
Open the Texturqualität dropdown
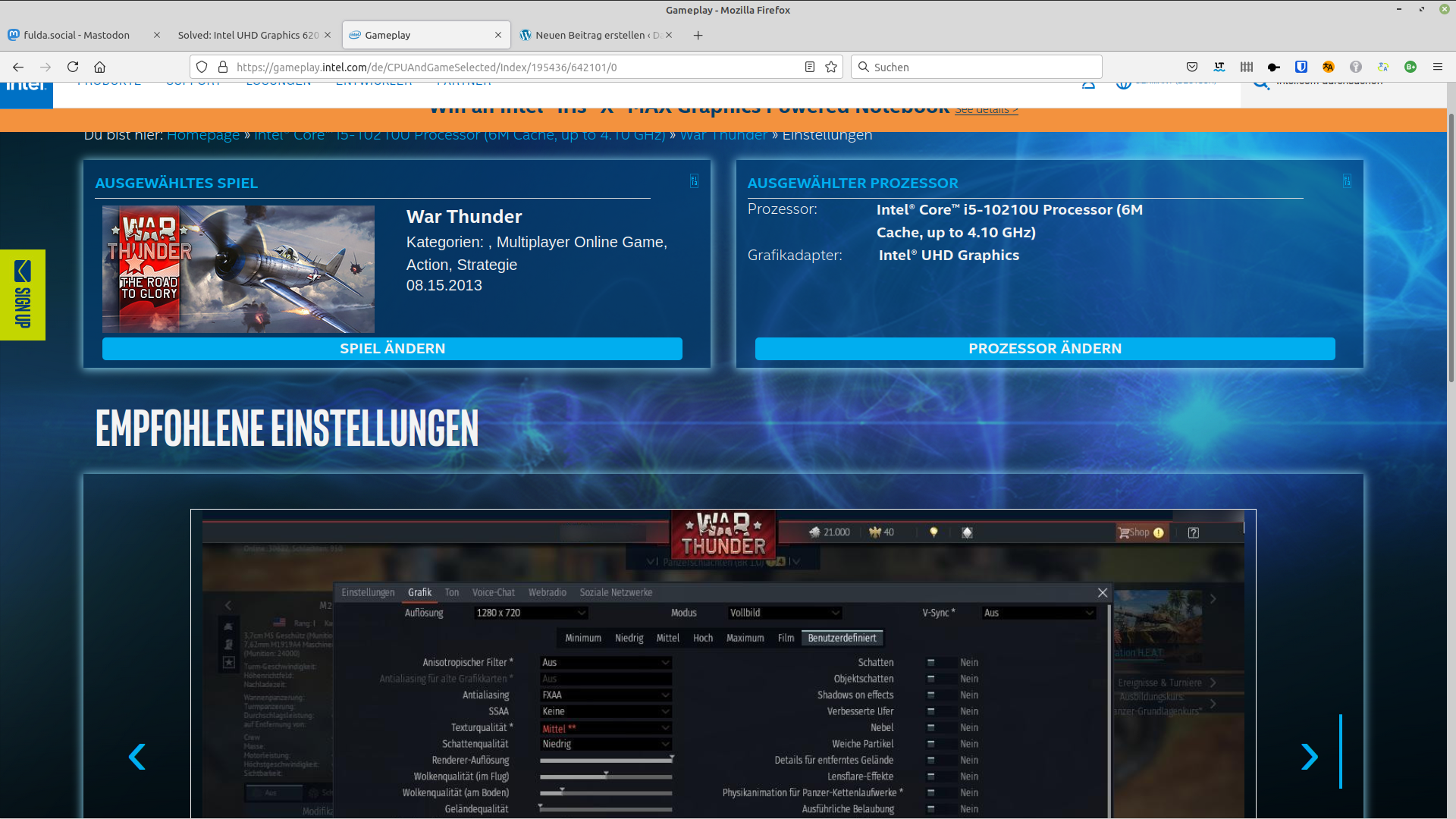606,728
